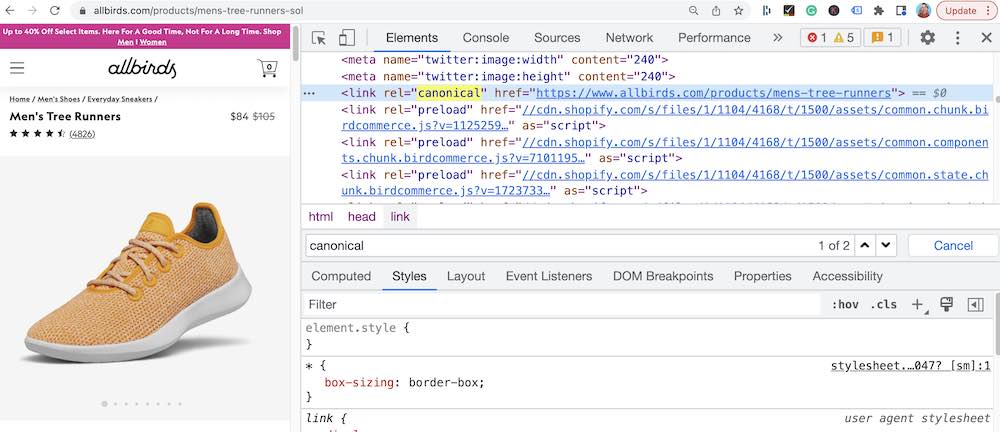Click the element.style rule
The width and height of the screenshot is (1000, 432).
358,328
